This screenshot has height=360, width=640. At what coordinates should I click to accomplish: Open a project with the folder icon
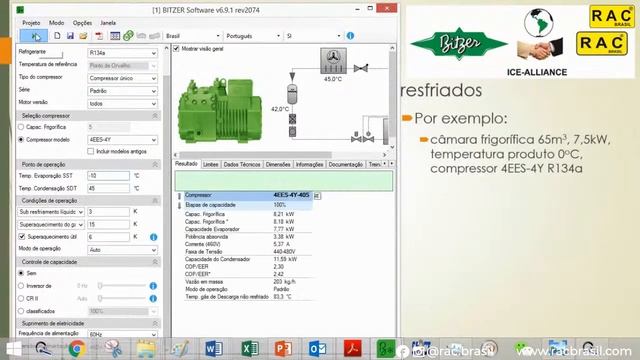84,36
